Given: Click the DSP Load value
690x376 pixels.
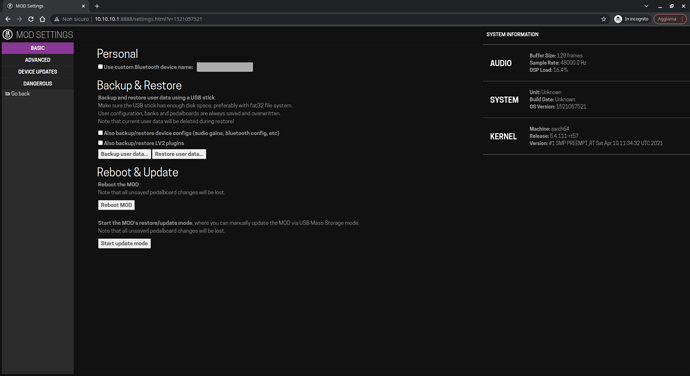Looking at the screenshot, I should point(560,70).
